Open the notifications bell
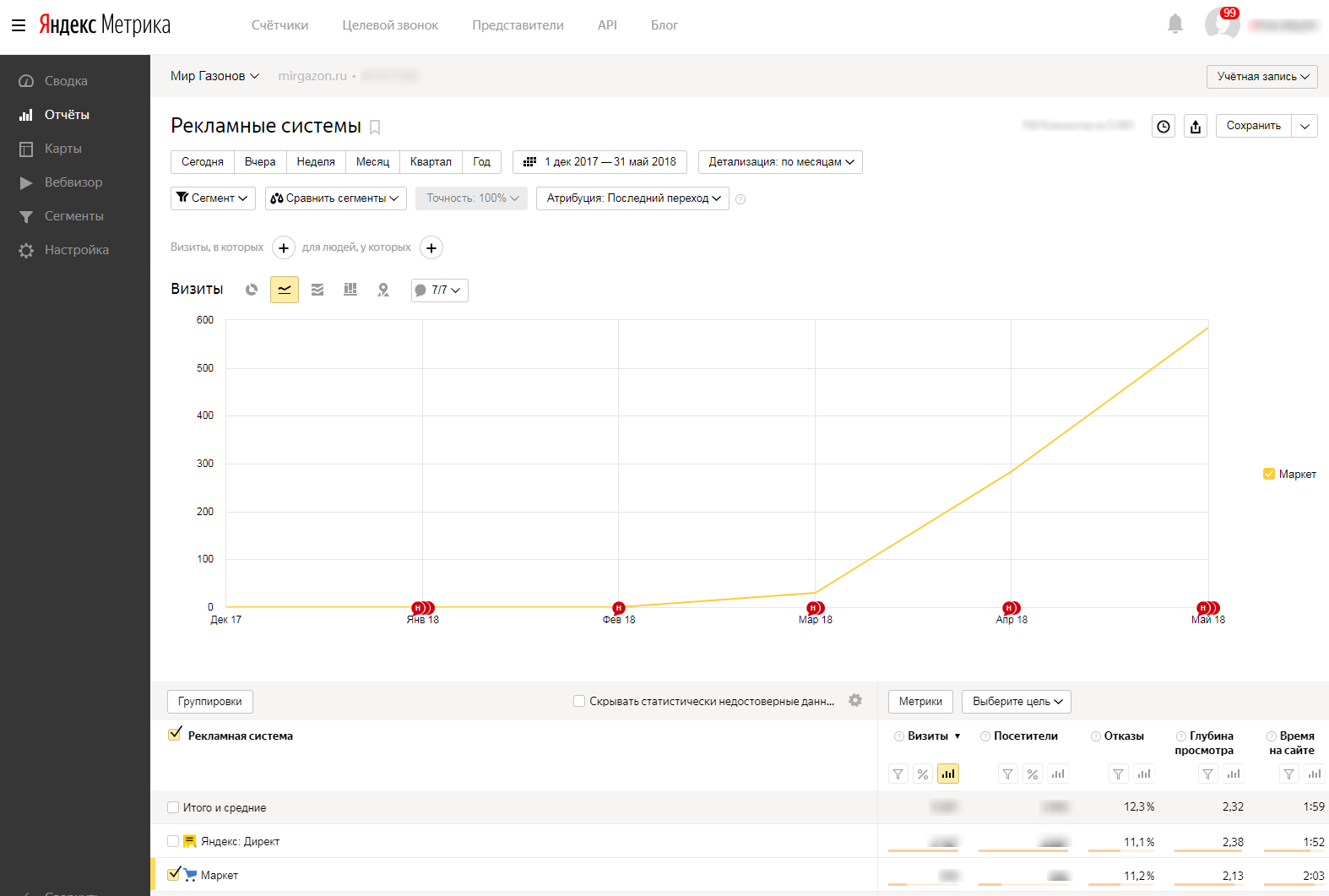Screen dimensions: 1329x896 tap(1175, 24)
